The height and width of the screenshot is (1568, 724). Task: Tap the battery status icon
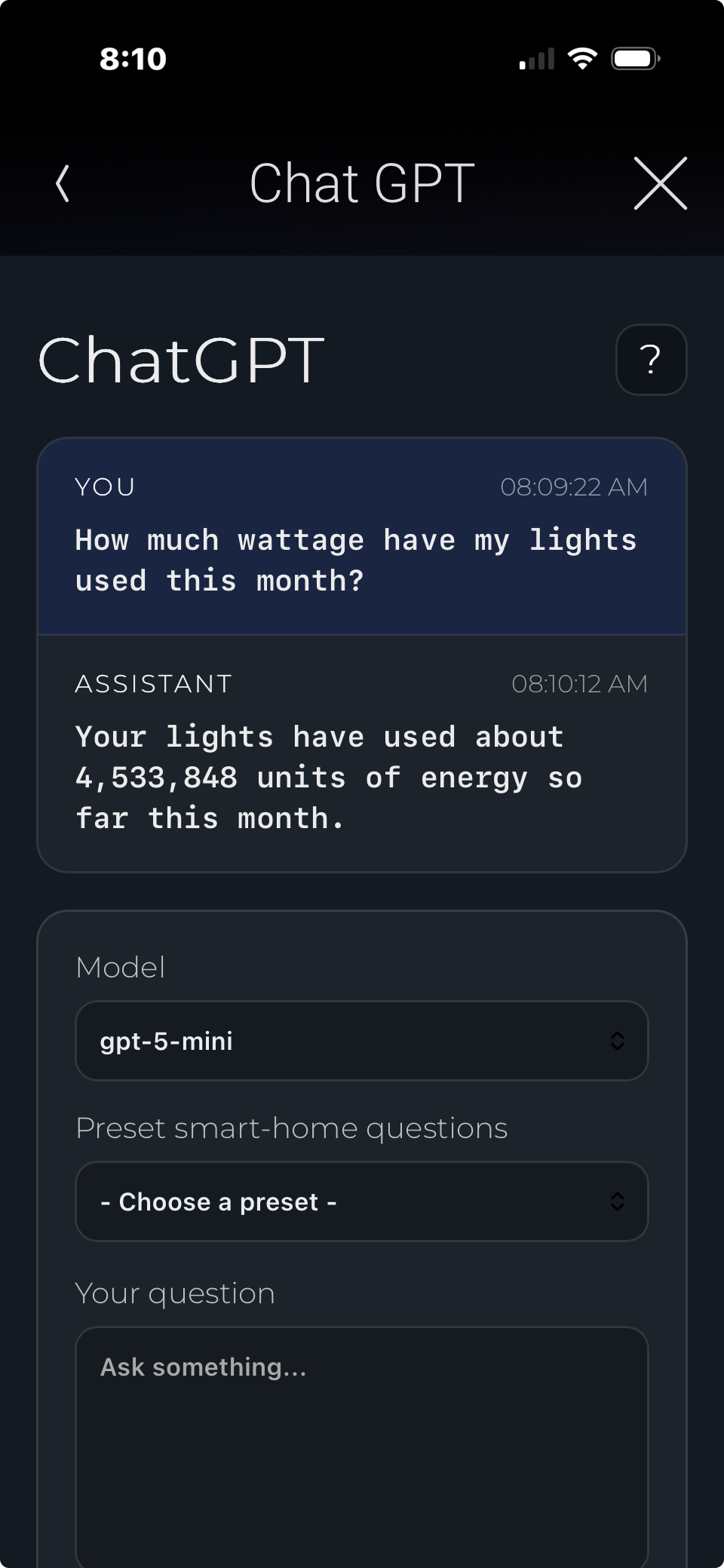(636, 58)
